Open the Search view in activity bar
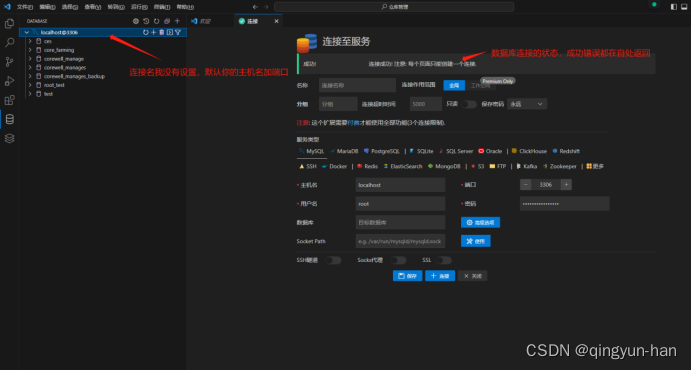Viewport: 692px width, 370px height. pyautogui.click(x=9, y=42)
